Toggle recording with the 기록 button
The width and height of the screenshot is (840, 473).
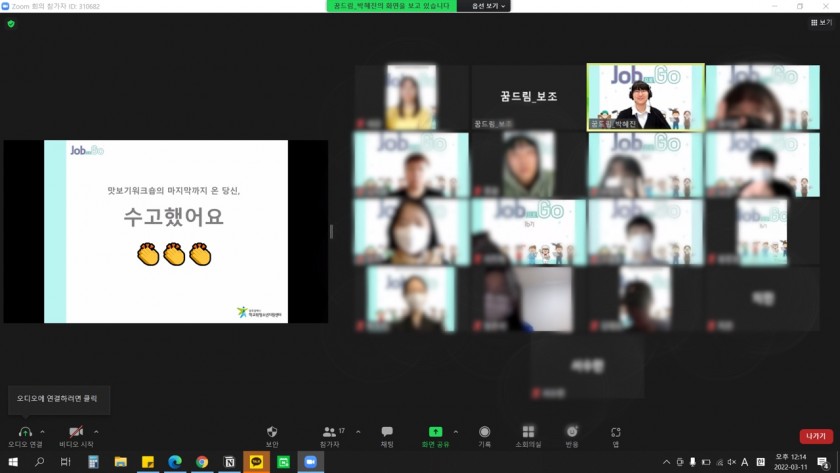click(x=484, y=432)
